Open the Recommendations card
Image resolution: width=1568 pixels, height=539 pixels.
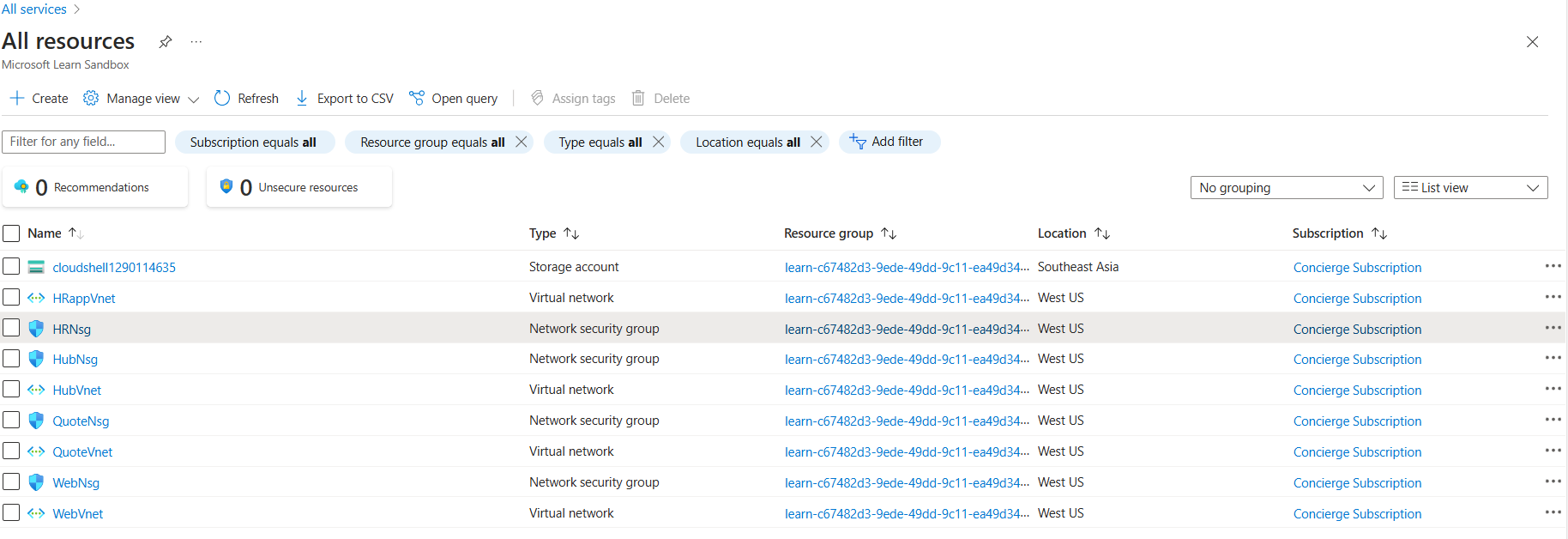click(95, 187)
